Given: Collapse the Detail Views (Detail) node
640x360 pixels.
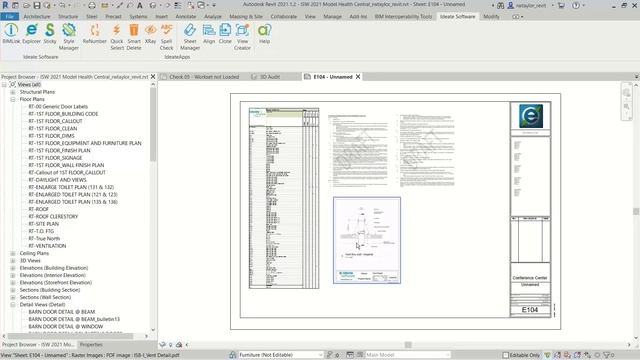Looking at the screenshot, I should 13,304.
